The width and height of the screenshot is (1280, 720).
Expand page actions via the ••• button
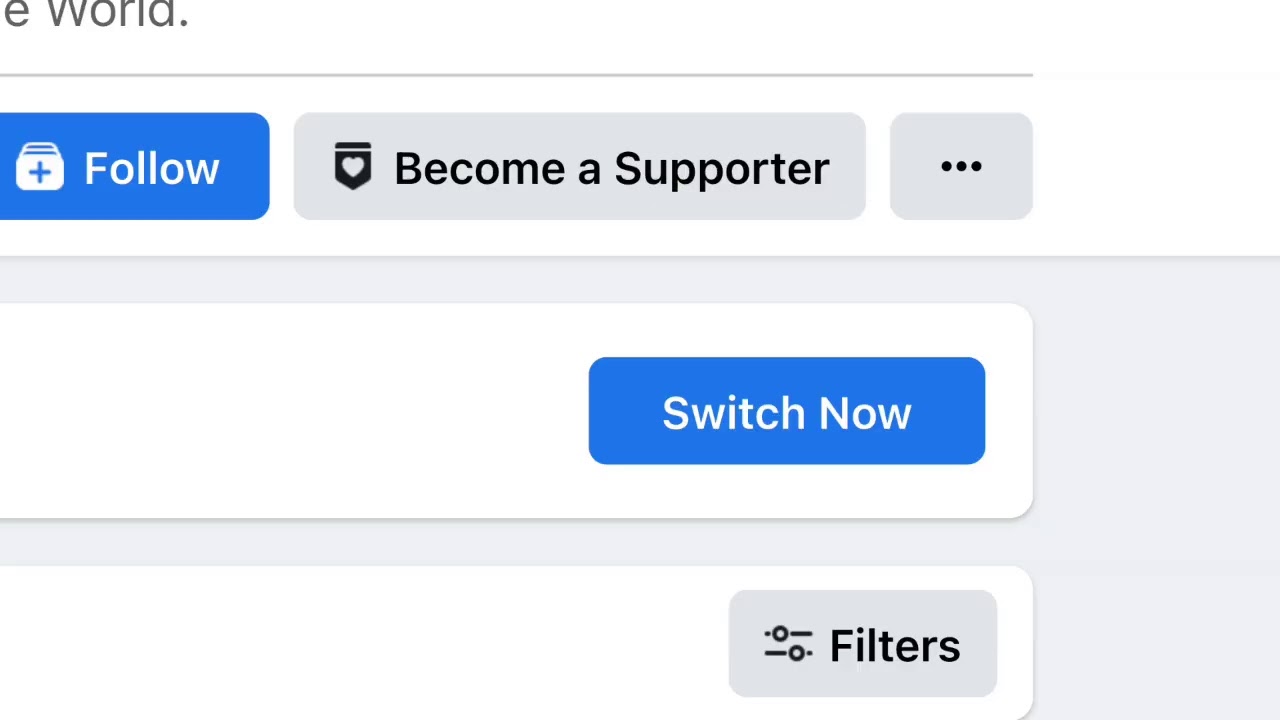point(961,166)
